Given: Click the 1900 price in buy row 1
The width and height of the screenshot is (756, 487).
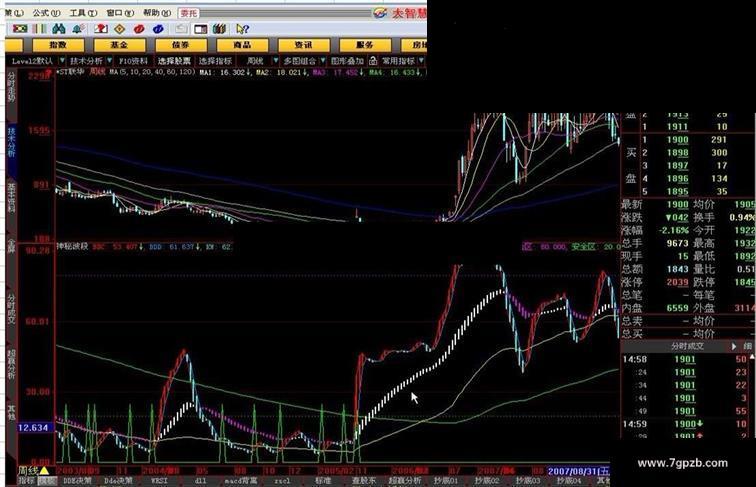Looking at the screenshot, I should (x=677, y=140).
